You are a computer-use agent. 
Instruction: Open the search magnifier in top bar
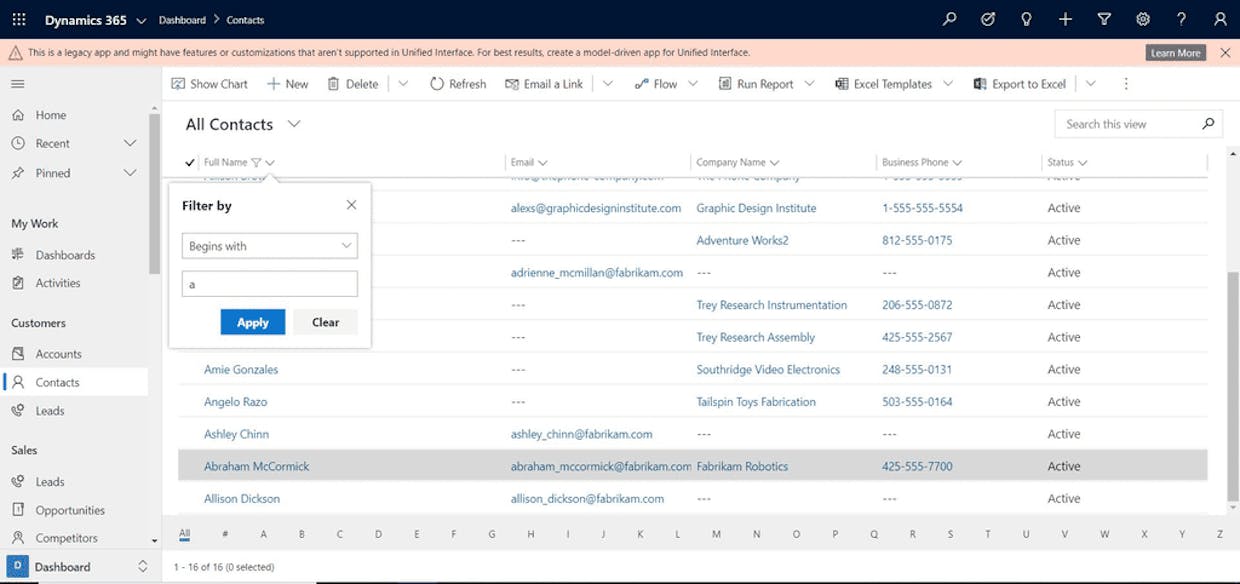[x=949, y=20]
